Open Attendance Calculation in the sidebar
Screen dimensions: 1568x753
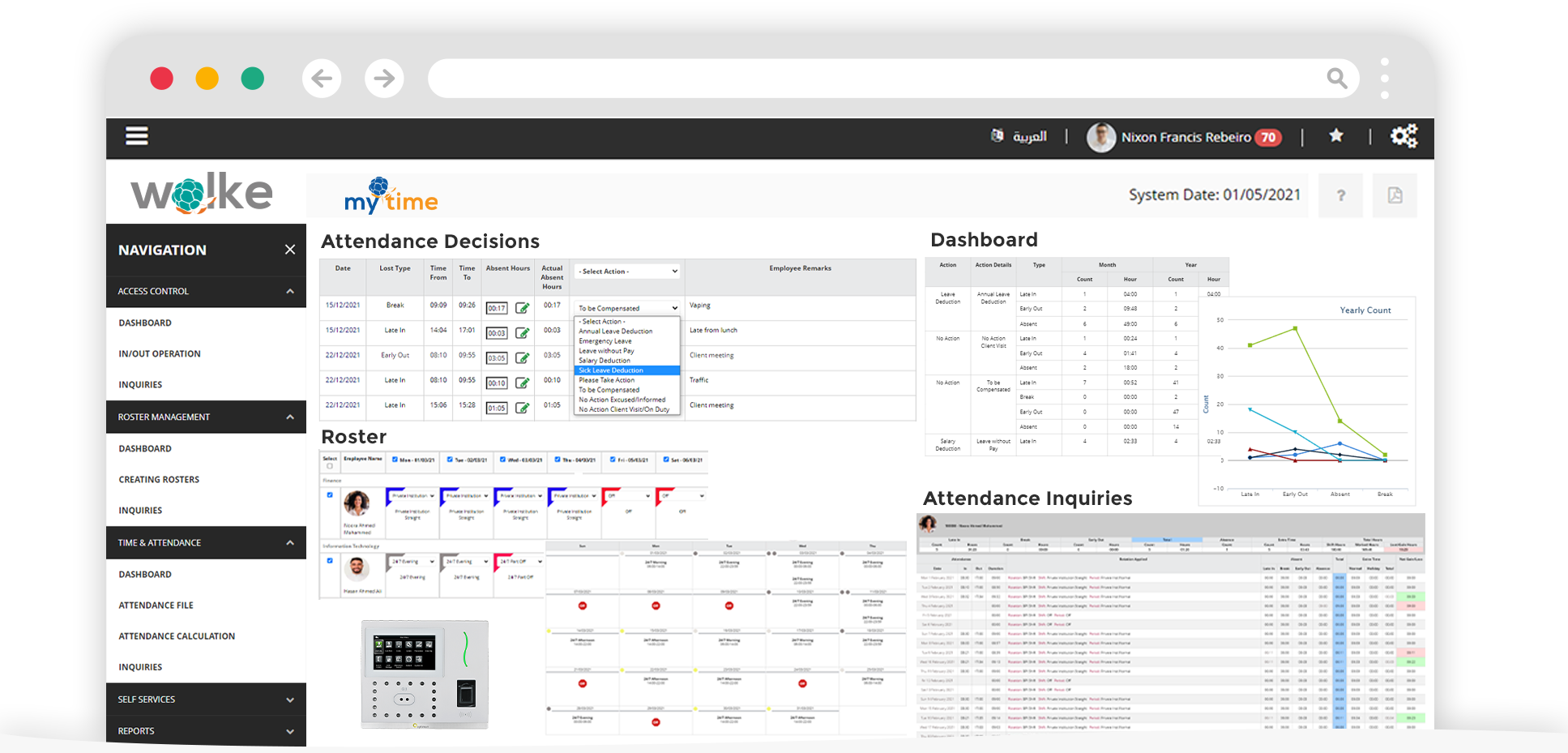pyautogui.click(x=177, y=636)
